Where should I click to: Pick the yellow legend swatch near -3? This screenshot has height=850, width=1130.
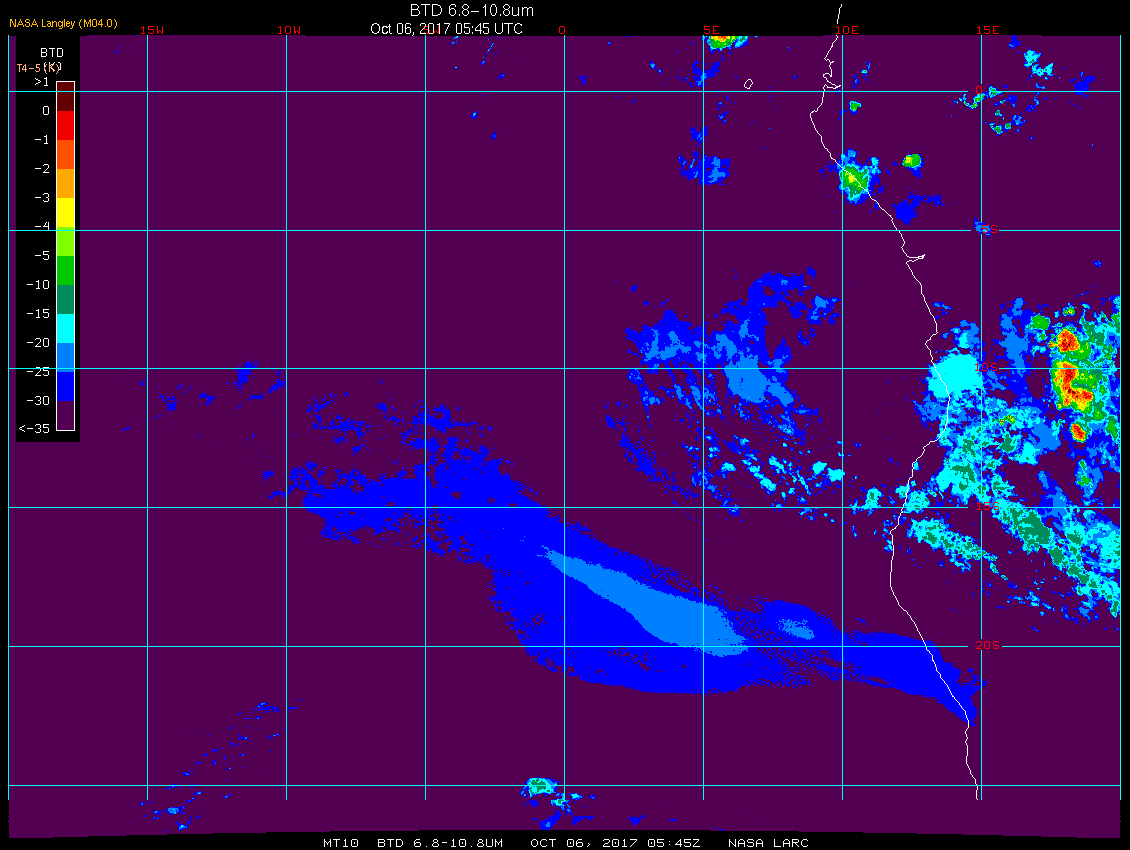(66, 212)
